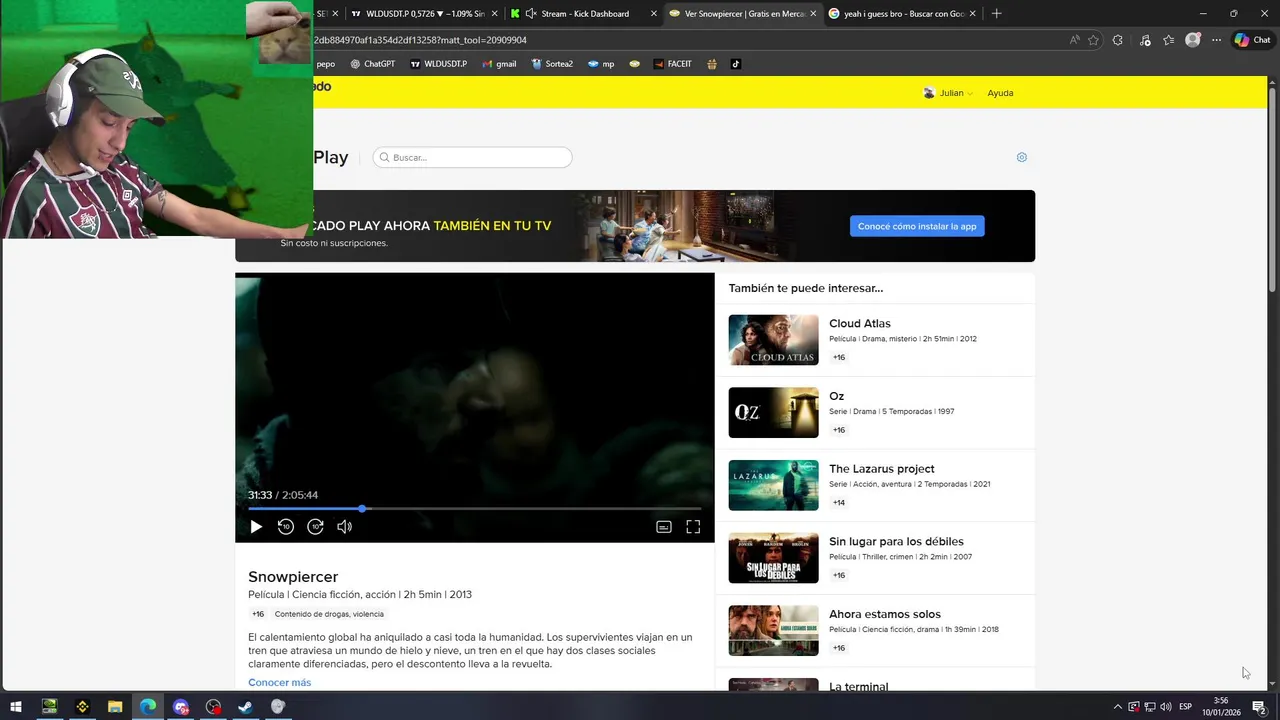Screen dimensions: 1280x720
Task: Click the Buscar search field
Action: pos(472,157)
